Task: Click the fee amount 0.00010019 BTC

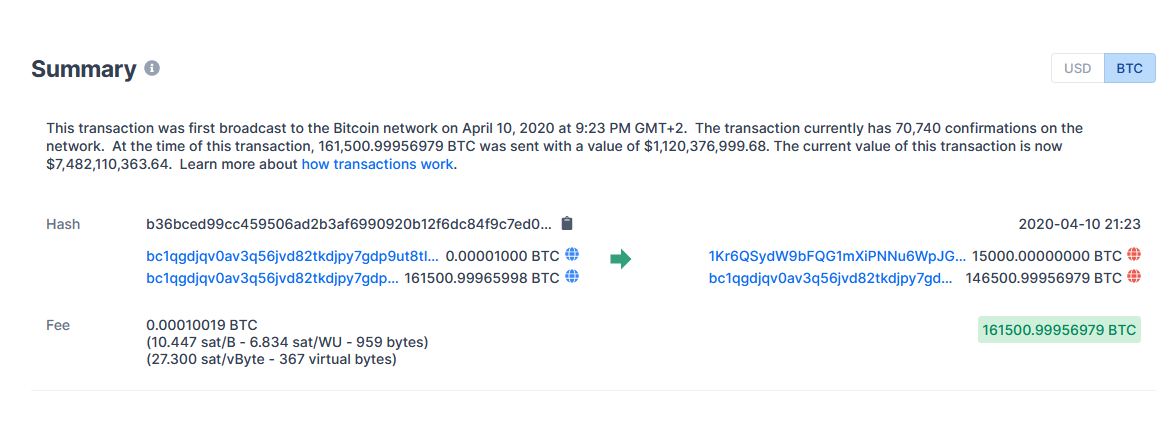Action: pyautogui.click(x=203, y=325)
